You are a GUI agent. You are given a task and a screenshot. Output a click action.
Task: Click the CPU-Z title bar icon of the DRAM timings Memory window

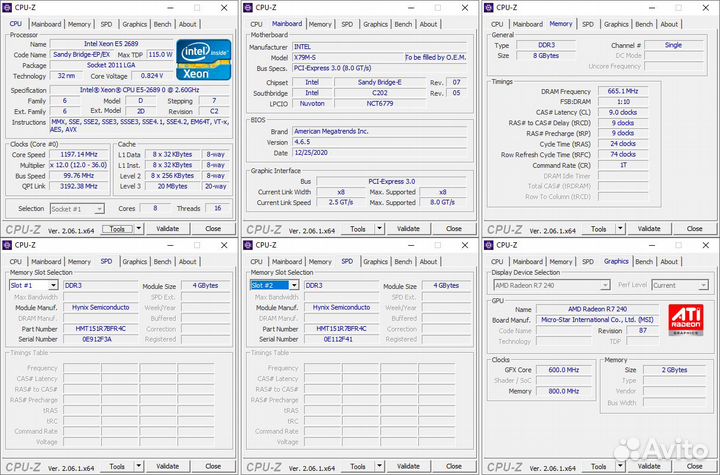[x=489, y=8]
